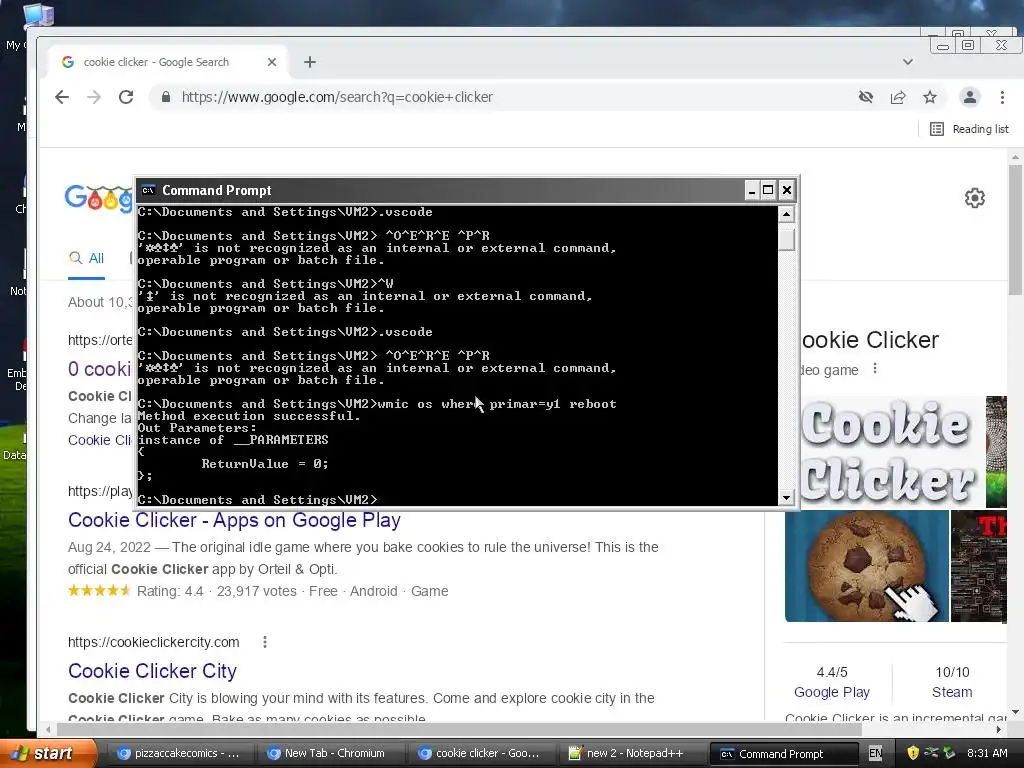Share this page via the share icon
The image size is (1024, 768).
click(898, 97)
